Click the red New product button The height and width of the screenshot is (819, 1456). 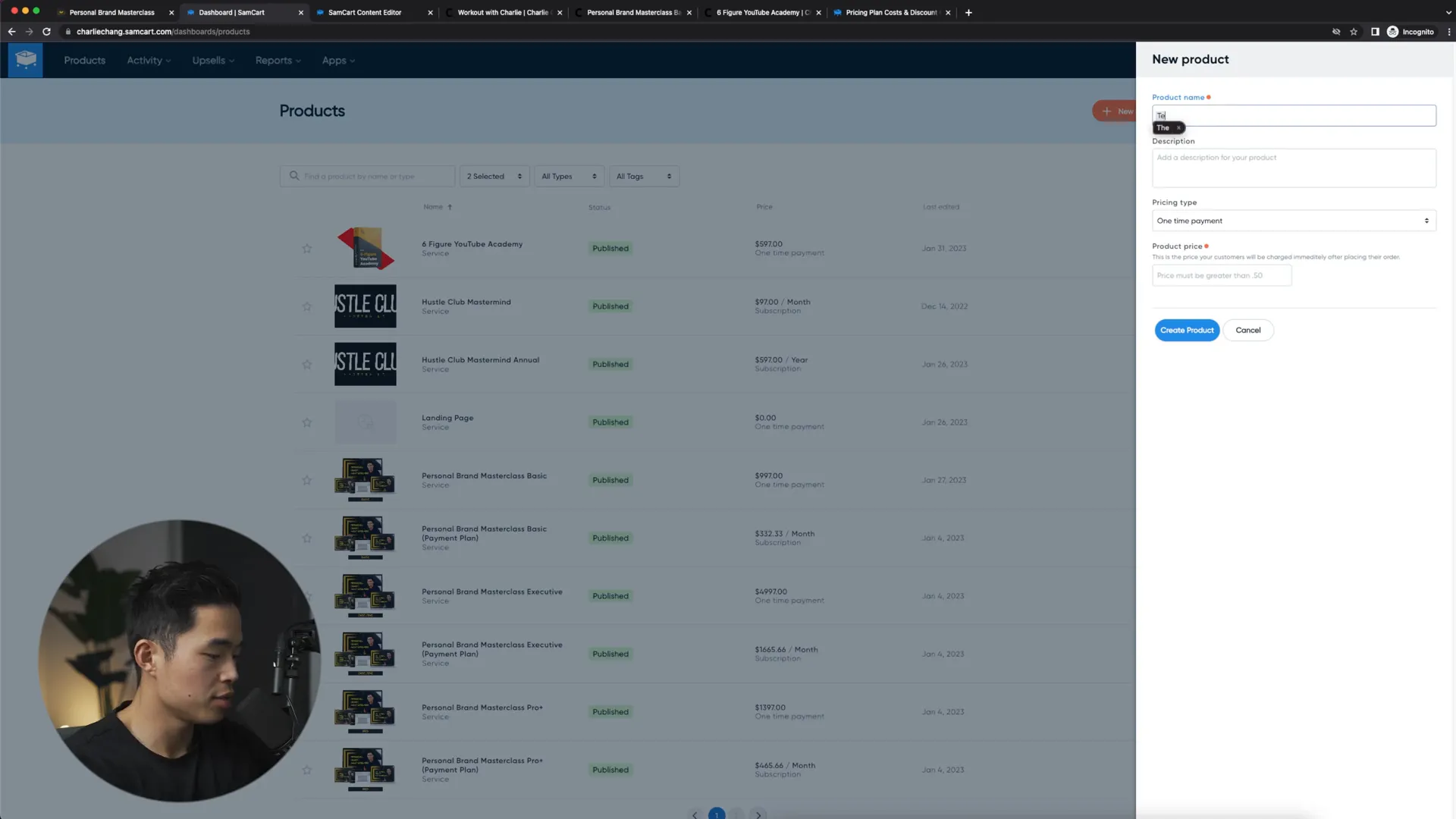coord(1114,111)
